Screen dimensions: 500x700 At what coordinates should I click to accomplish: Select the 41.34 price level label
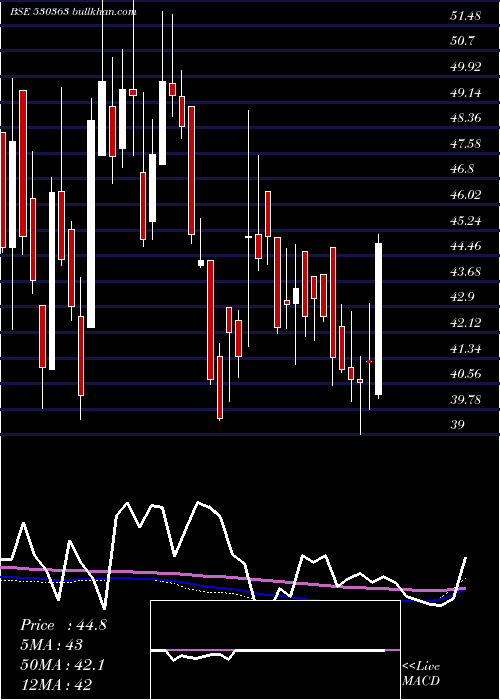coord(466,348)
